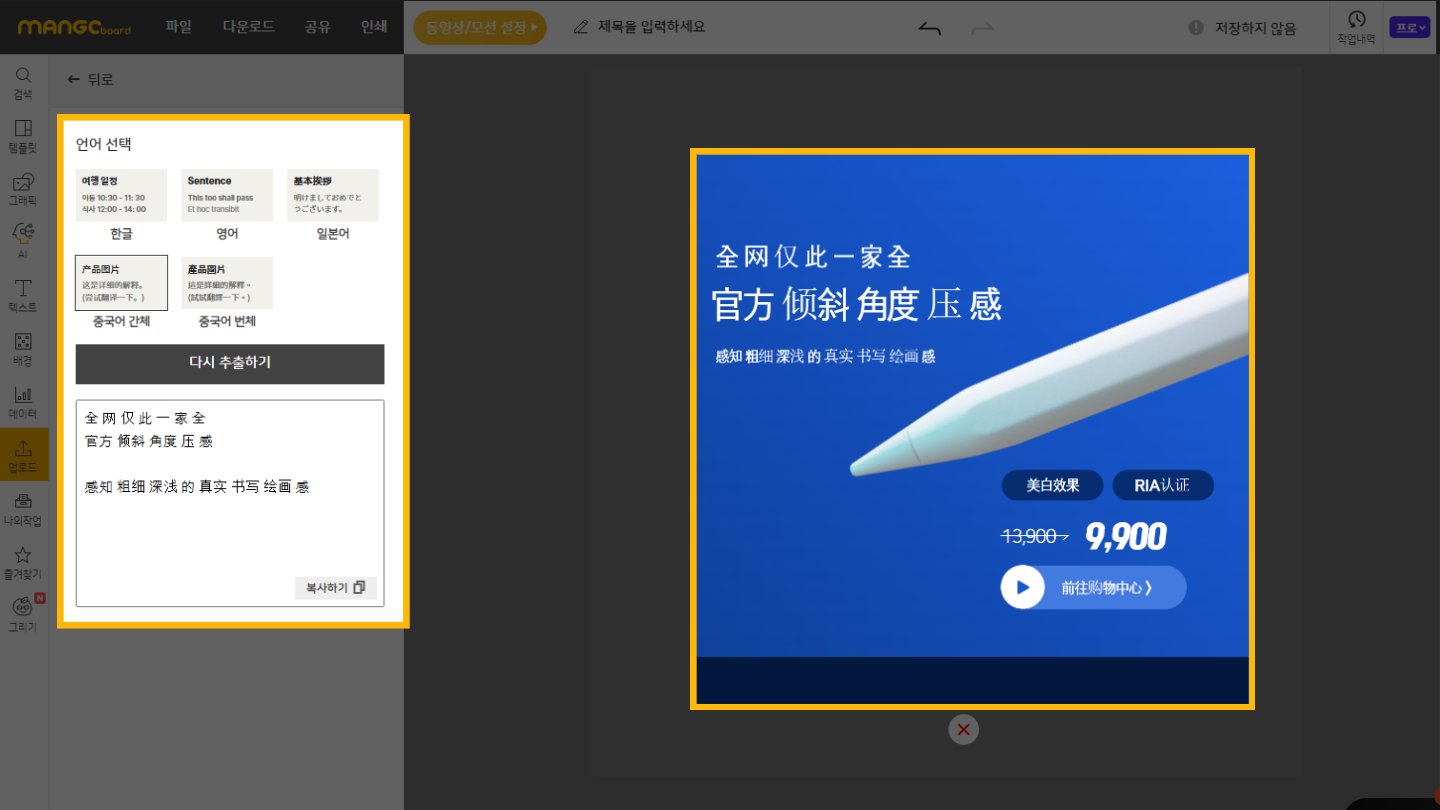Click the 9,900 price text
Viewport: 1440px width, 810px height.
click(1126, 537)
